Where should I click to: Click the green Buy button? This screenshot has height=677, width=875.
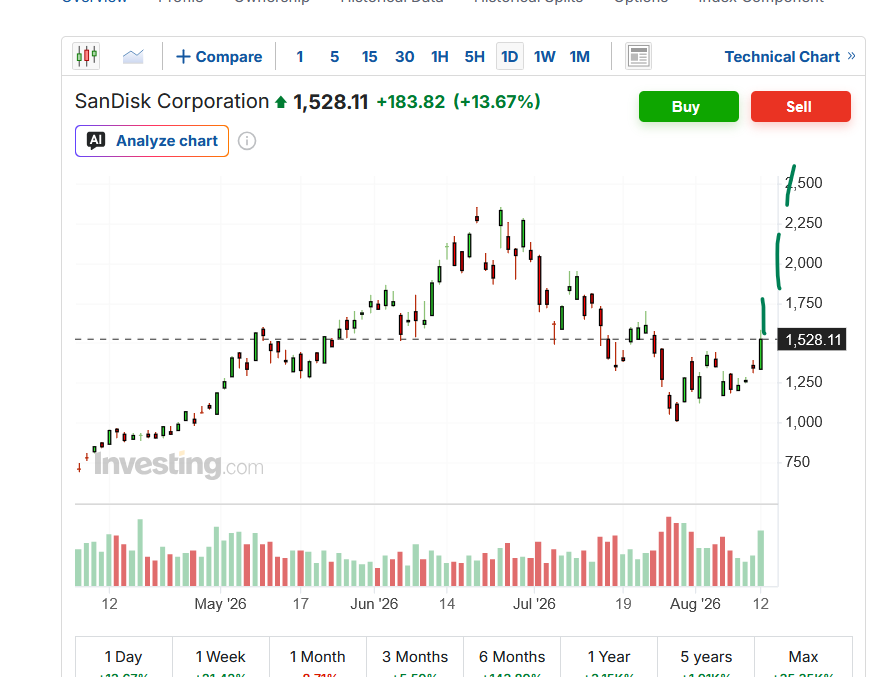[689, 107]
